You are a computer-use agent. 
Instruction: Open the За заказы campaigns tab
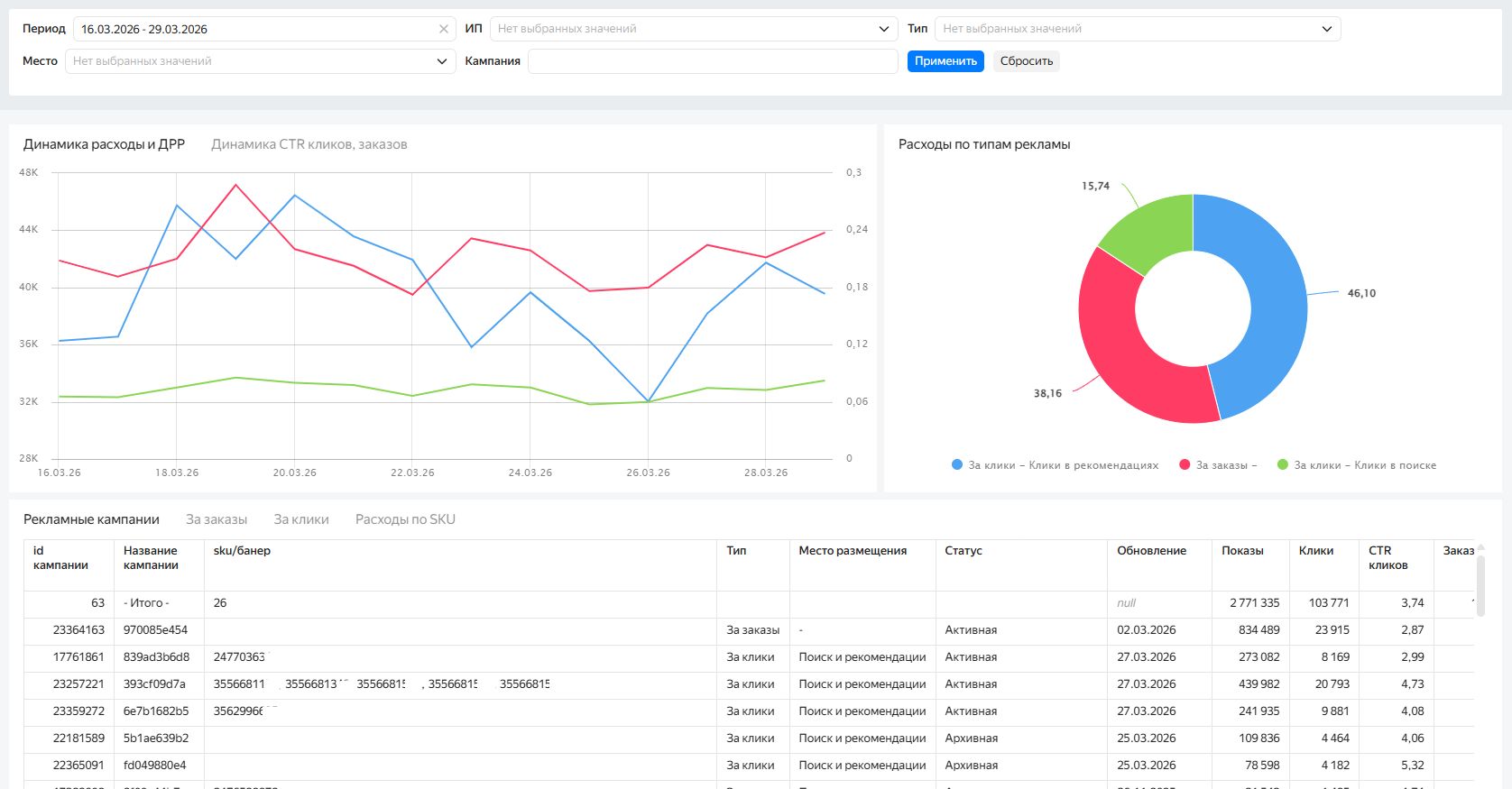217,519
